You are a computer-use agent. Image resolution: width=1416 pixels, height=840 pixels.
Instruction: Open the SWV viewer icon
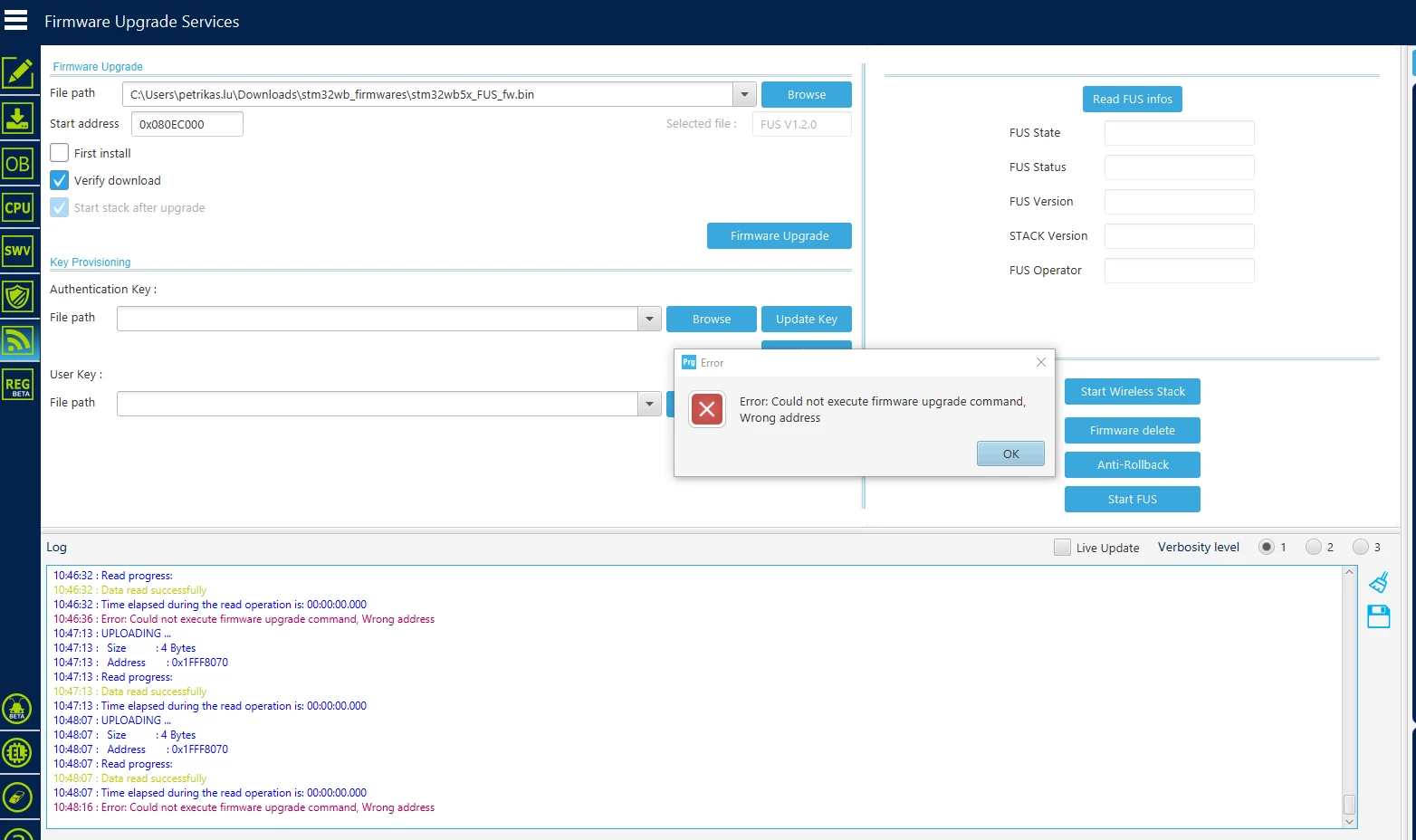[18, 251]
